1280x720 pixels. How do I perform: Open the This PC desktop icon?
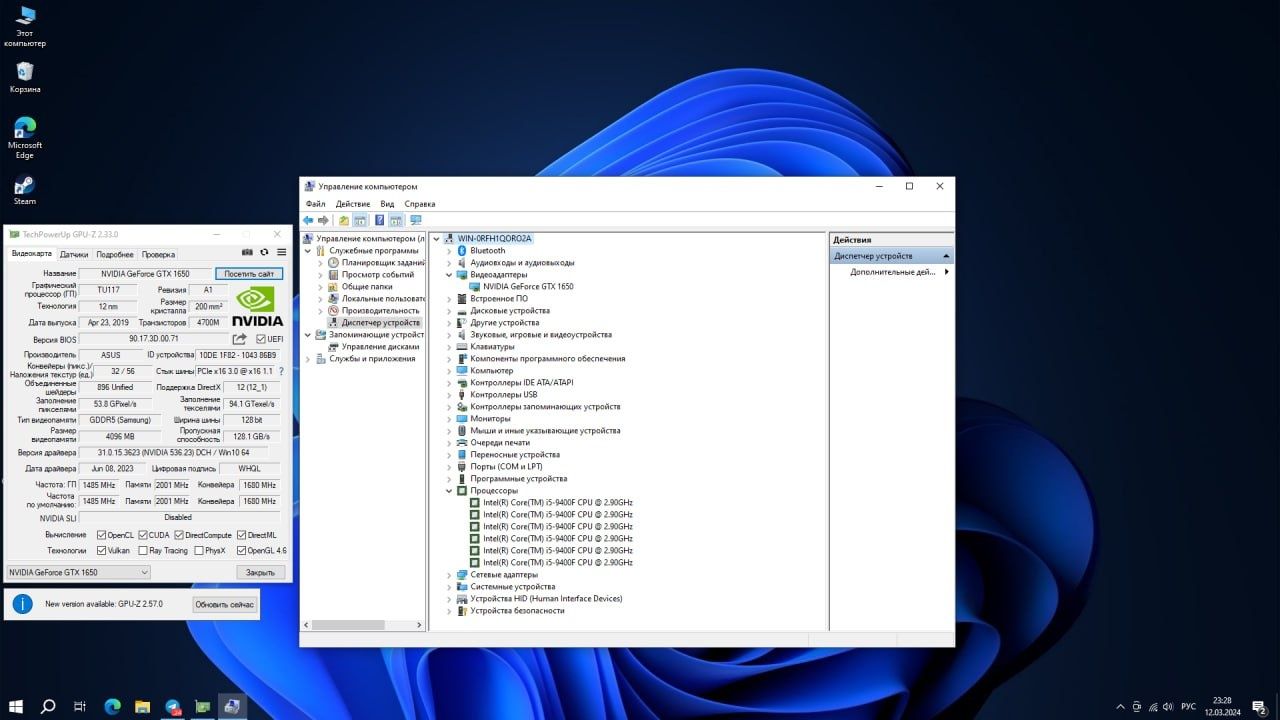tap(25, 27)
